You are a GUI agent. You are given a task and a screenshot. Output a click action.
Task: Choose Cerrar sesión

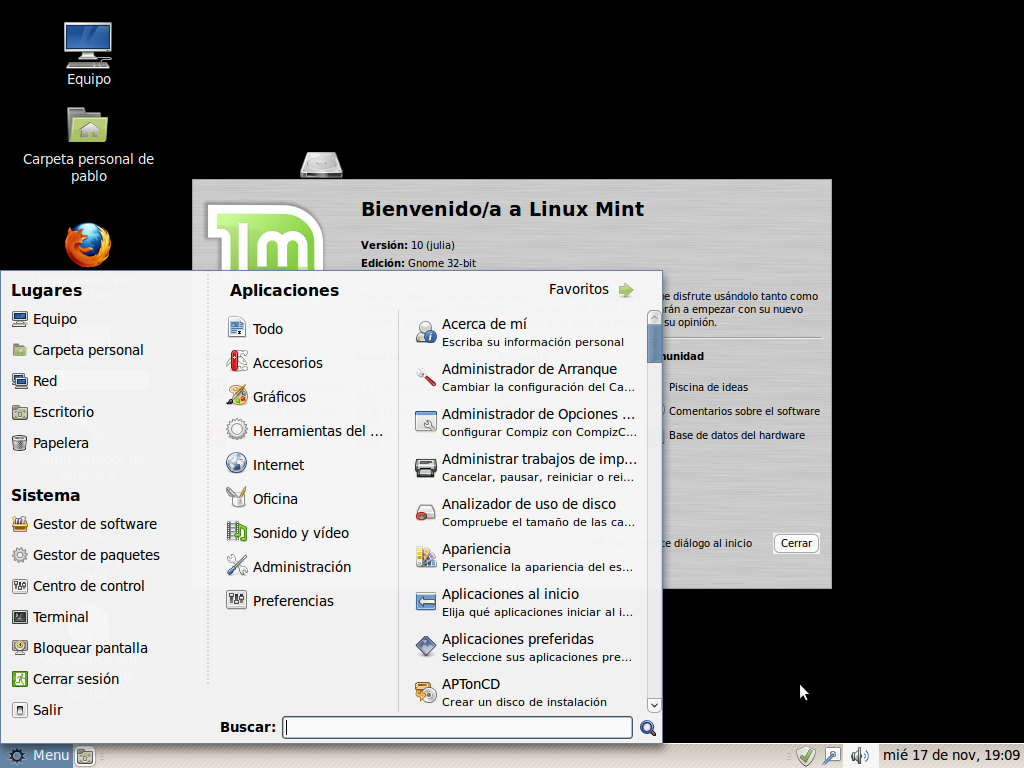(x=65, y=679)
